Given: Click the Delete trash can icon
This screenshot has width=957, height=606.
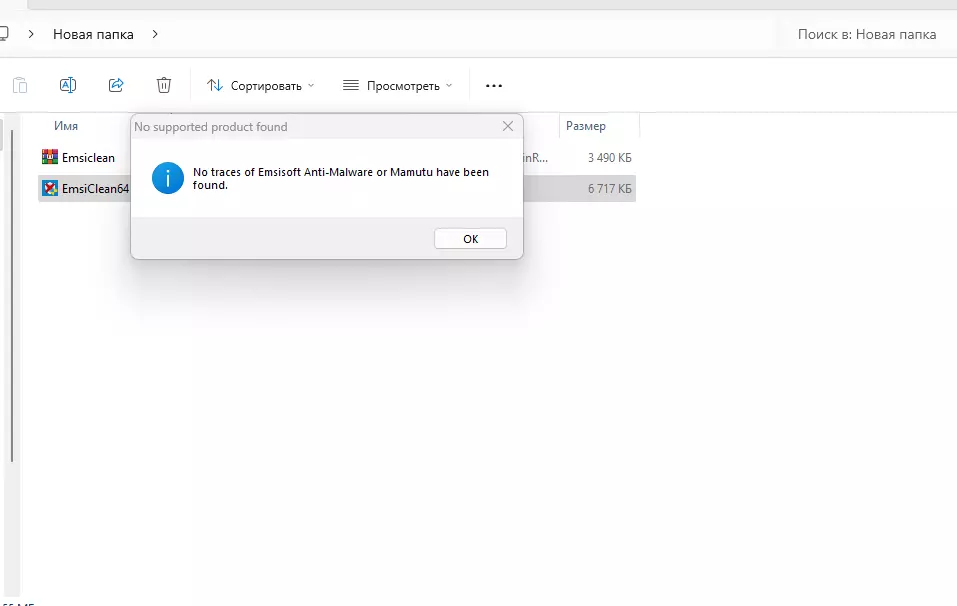Looking at the screenshot, I should [x=164, y=85].
